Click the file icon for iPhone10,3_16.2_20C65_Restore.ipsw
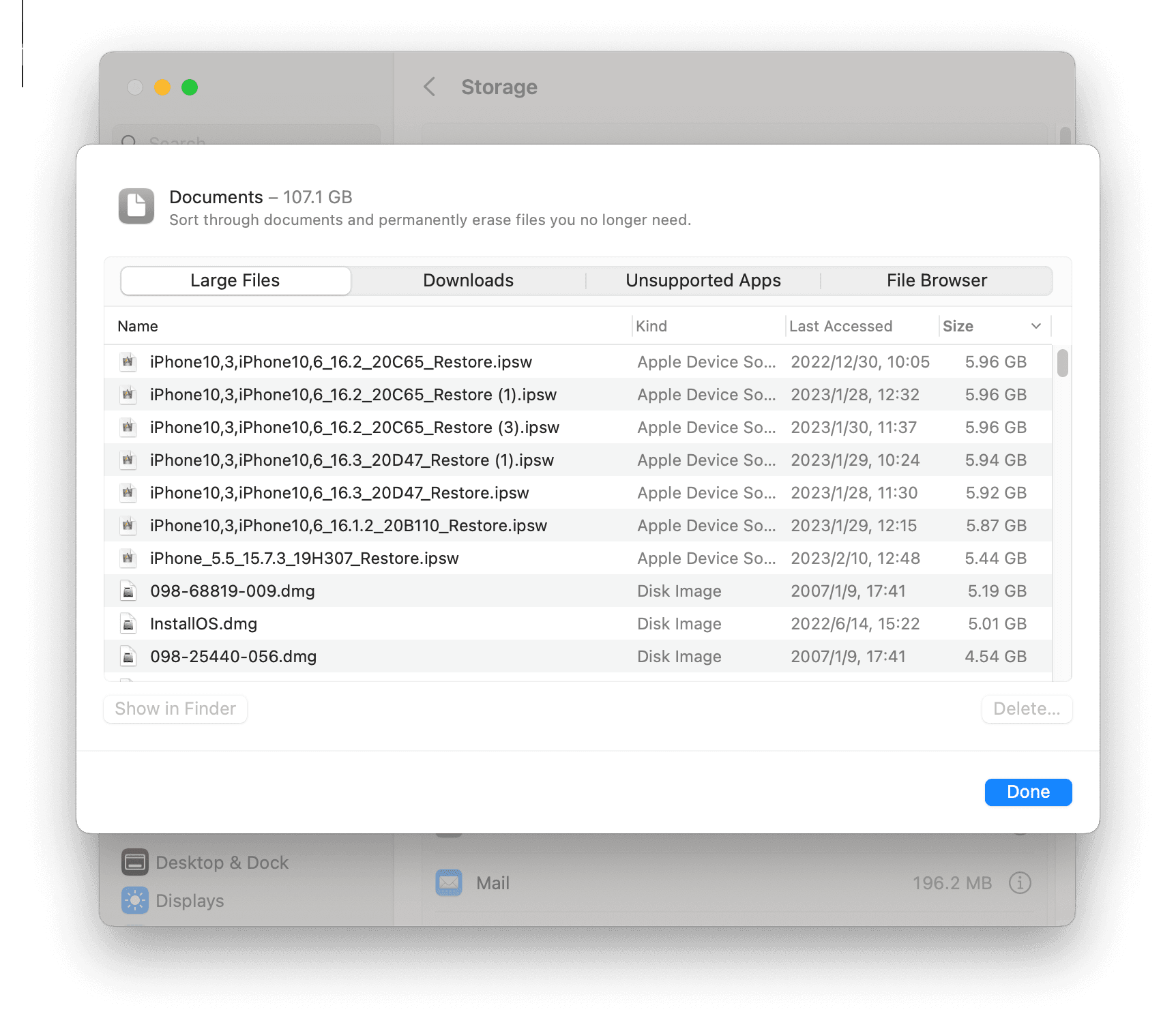This screenshot has width=1176, height=1027. click(x=128, y=361)
